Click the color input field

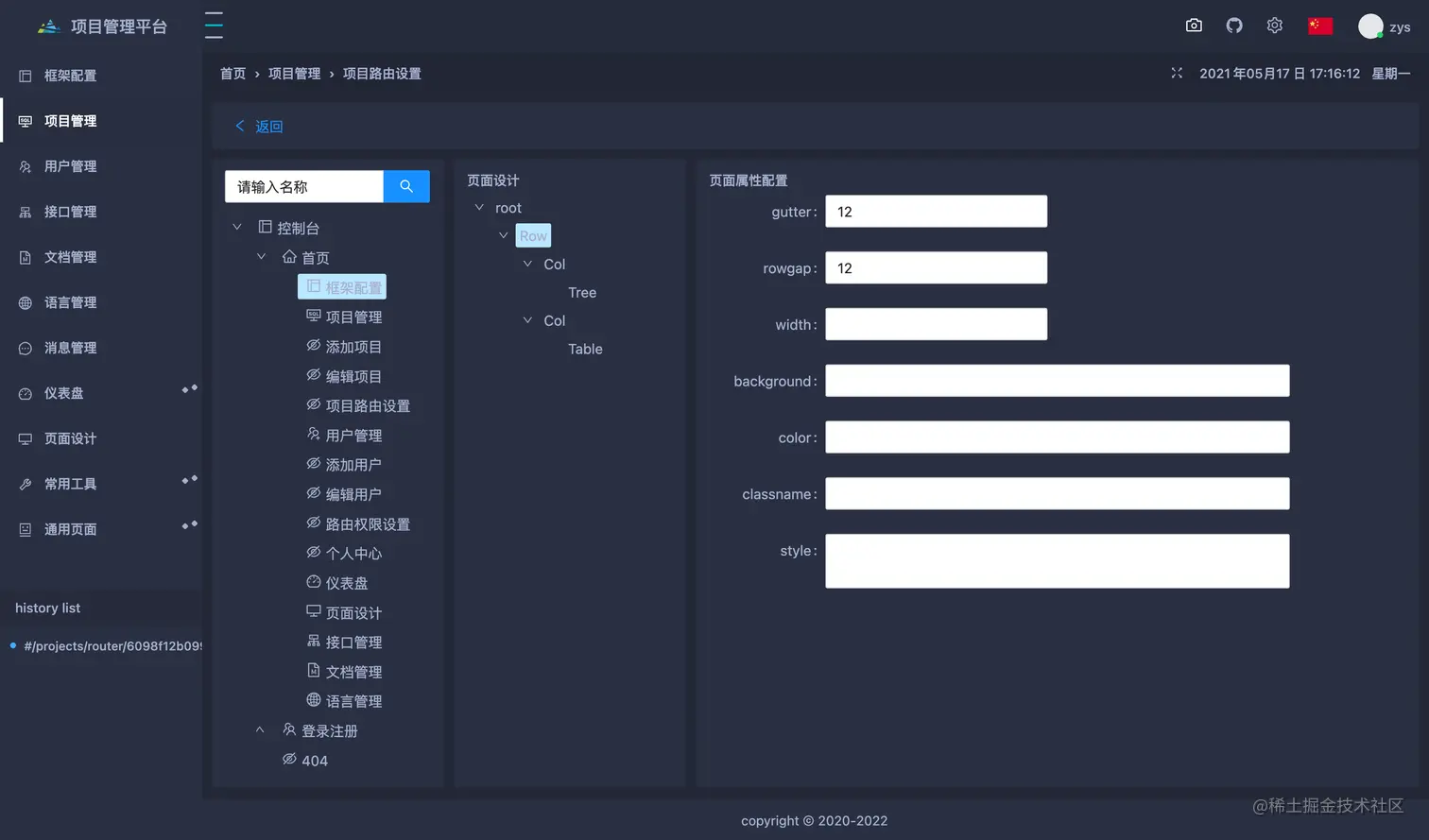(x=1057, y=437)
